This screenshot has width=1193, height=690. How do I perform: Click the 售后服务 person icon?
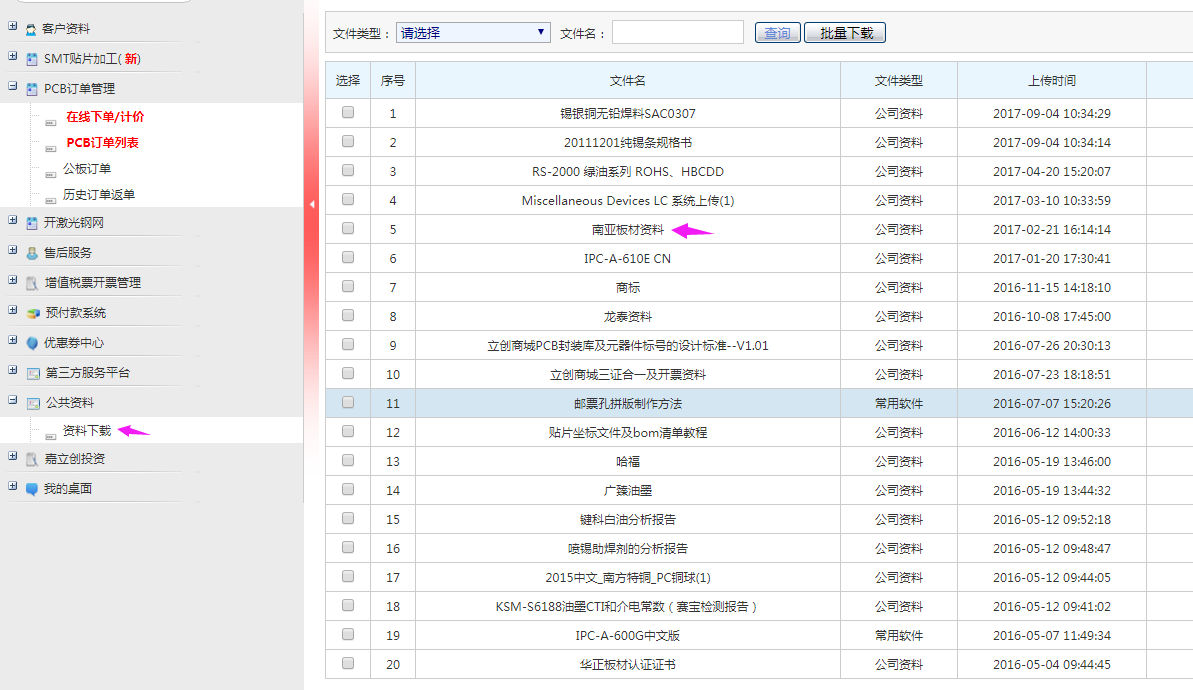point(32,253)
